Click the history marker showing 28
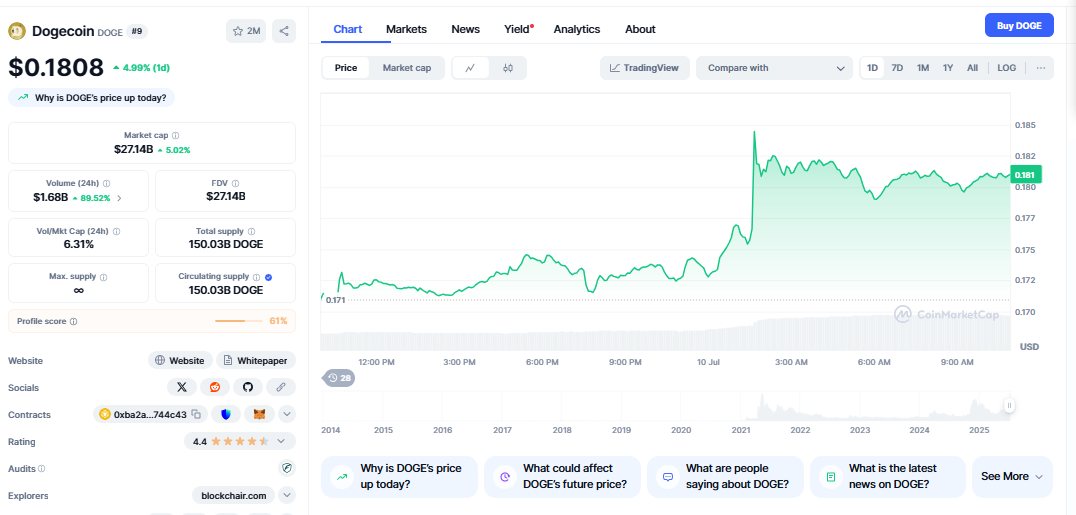Screen dimensions: 1076x515 339,378
